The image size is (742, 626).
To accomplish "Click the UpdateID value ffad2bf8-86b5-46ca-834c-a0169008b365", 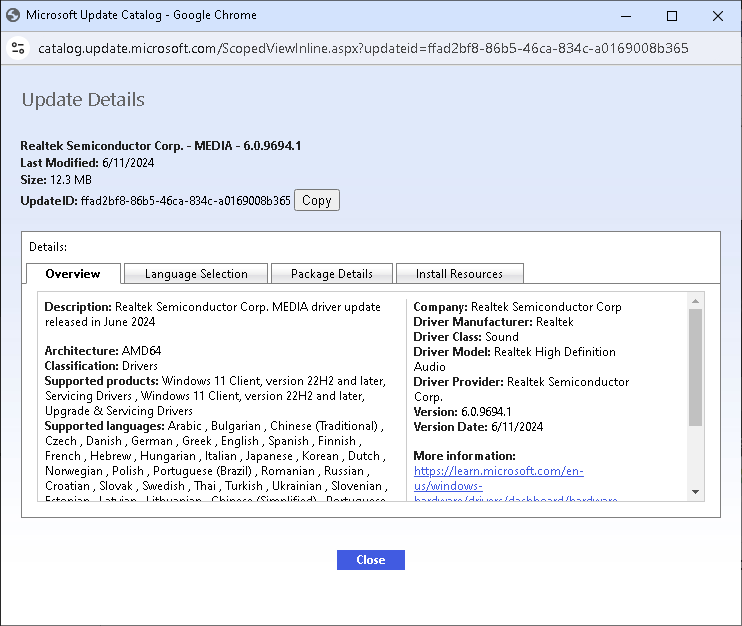I will click(x=186, y=201).
